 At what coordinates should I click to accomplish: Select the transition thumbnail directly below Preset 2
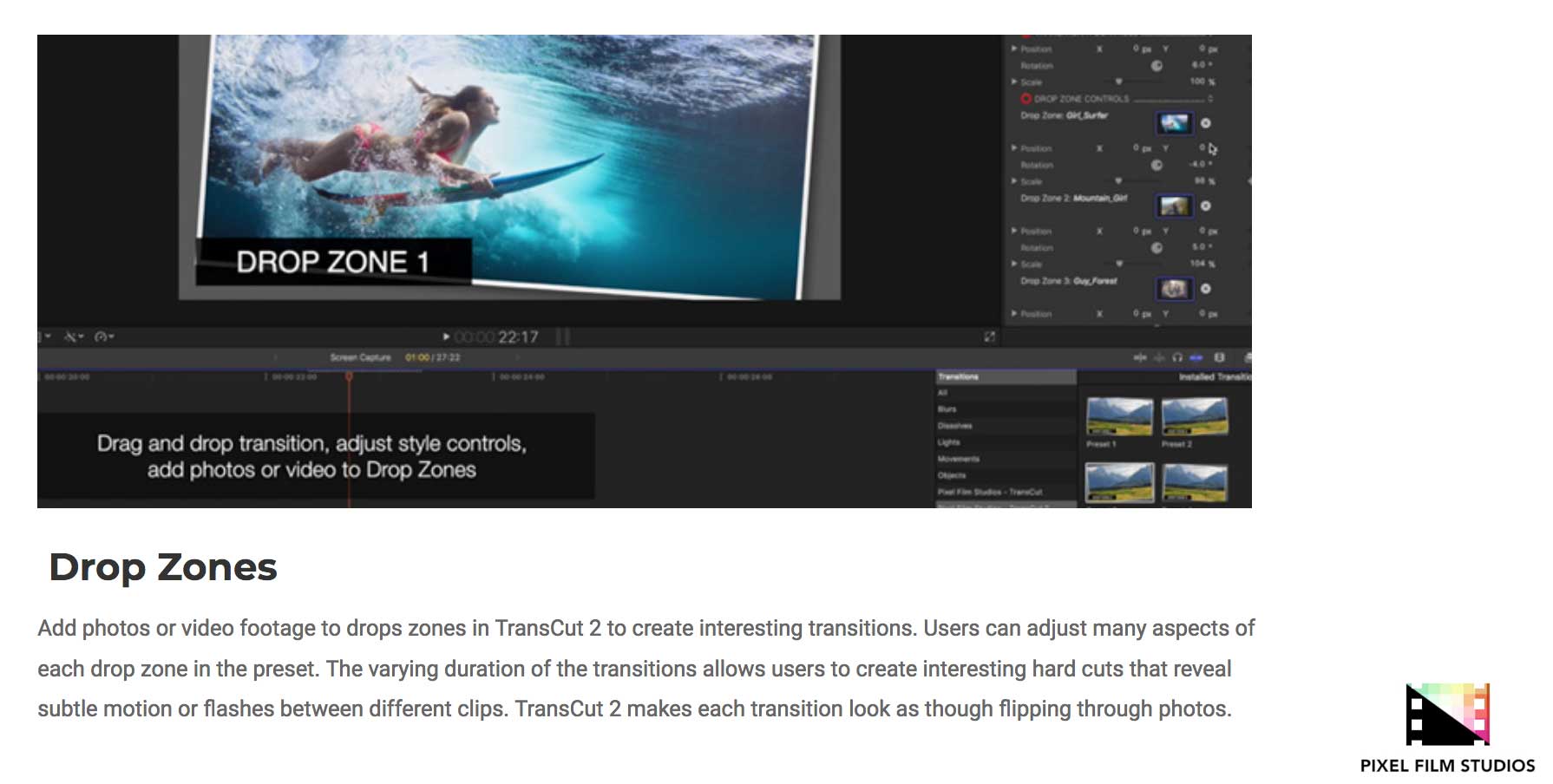click(1195, 482)
